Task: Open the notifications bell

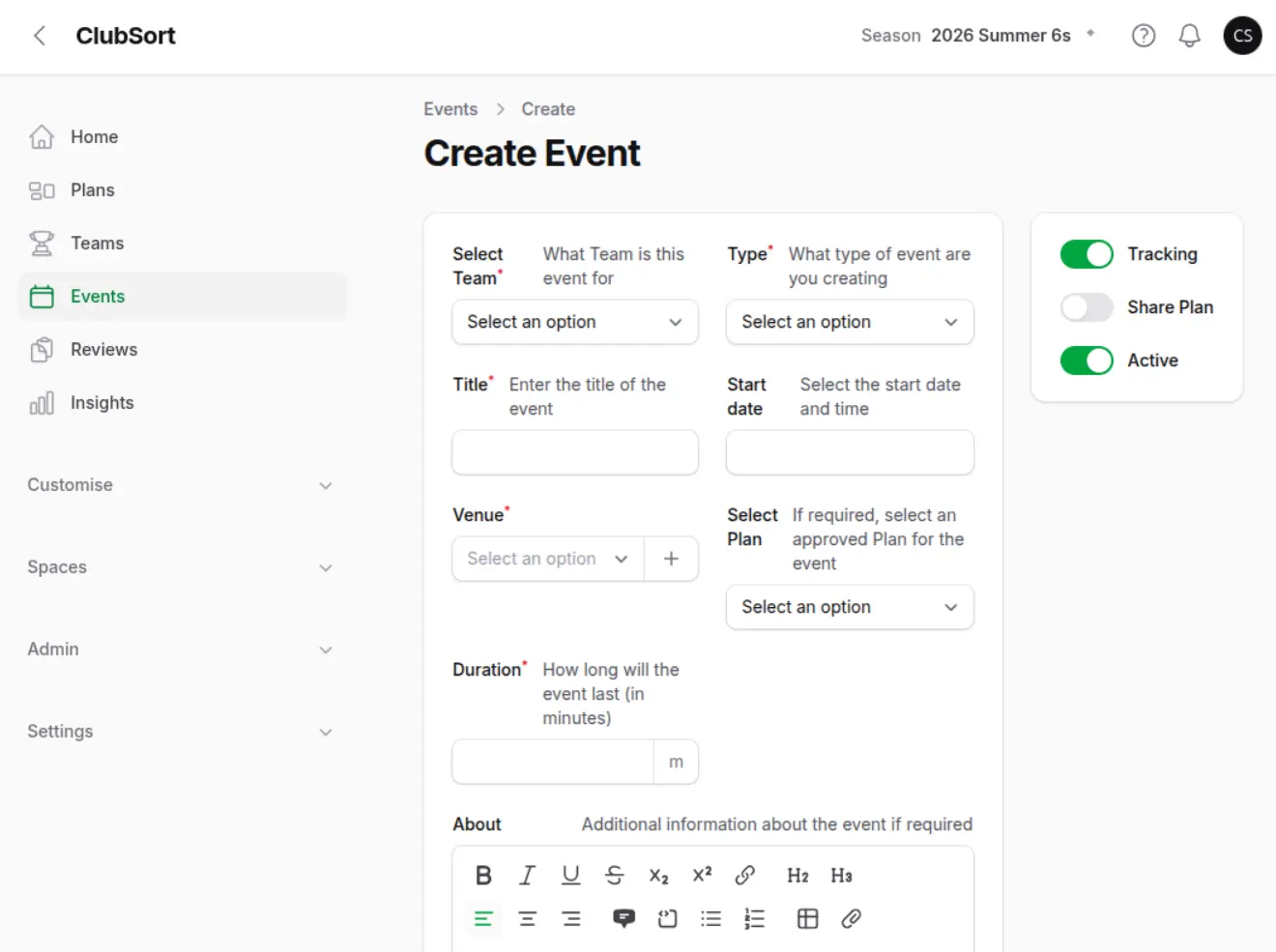Action: tap(1190, 36)
